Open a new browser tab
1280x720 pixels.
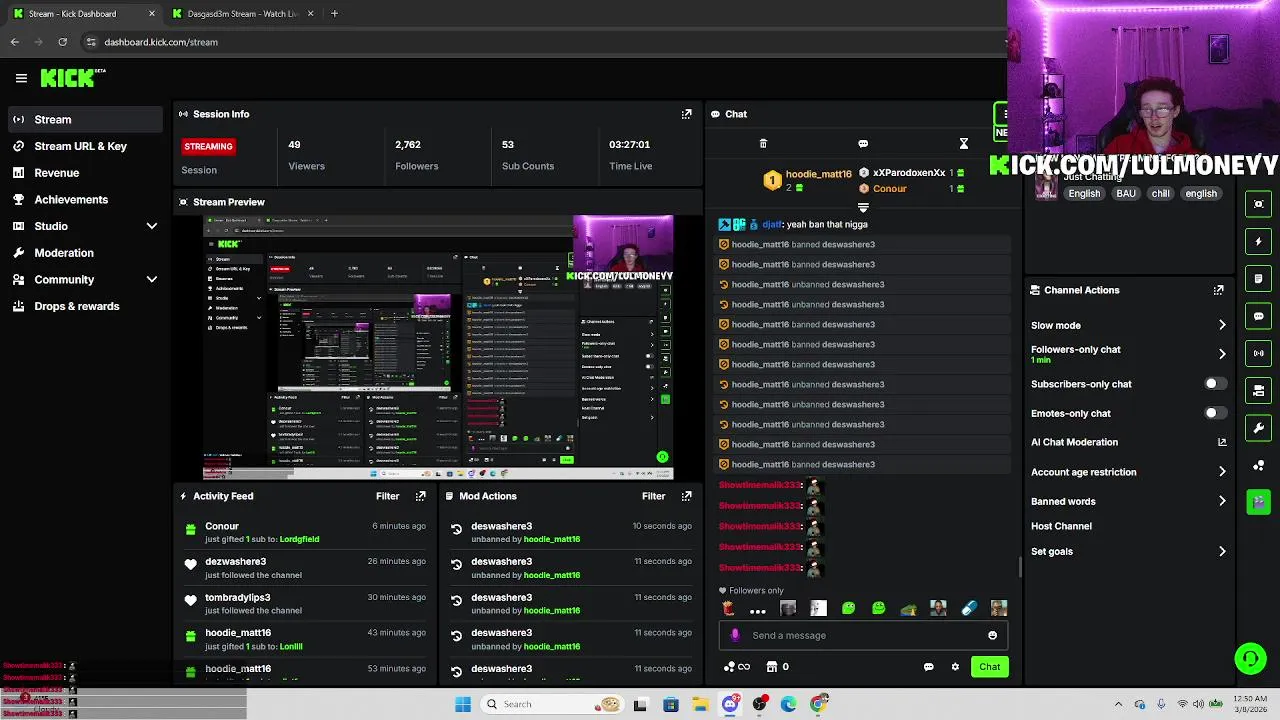(x=334, y=14)
